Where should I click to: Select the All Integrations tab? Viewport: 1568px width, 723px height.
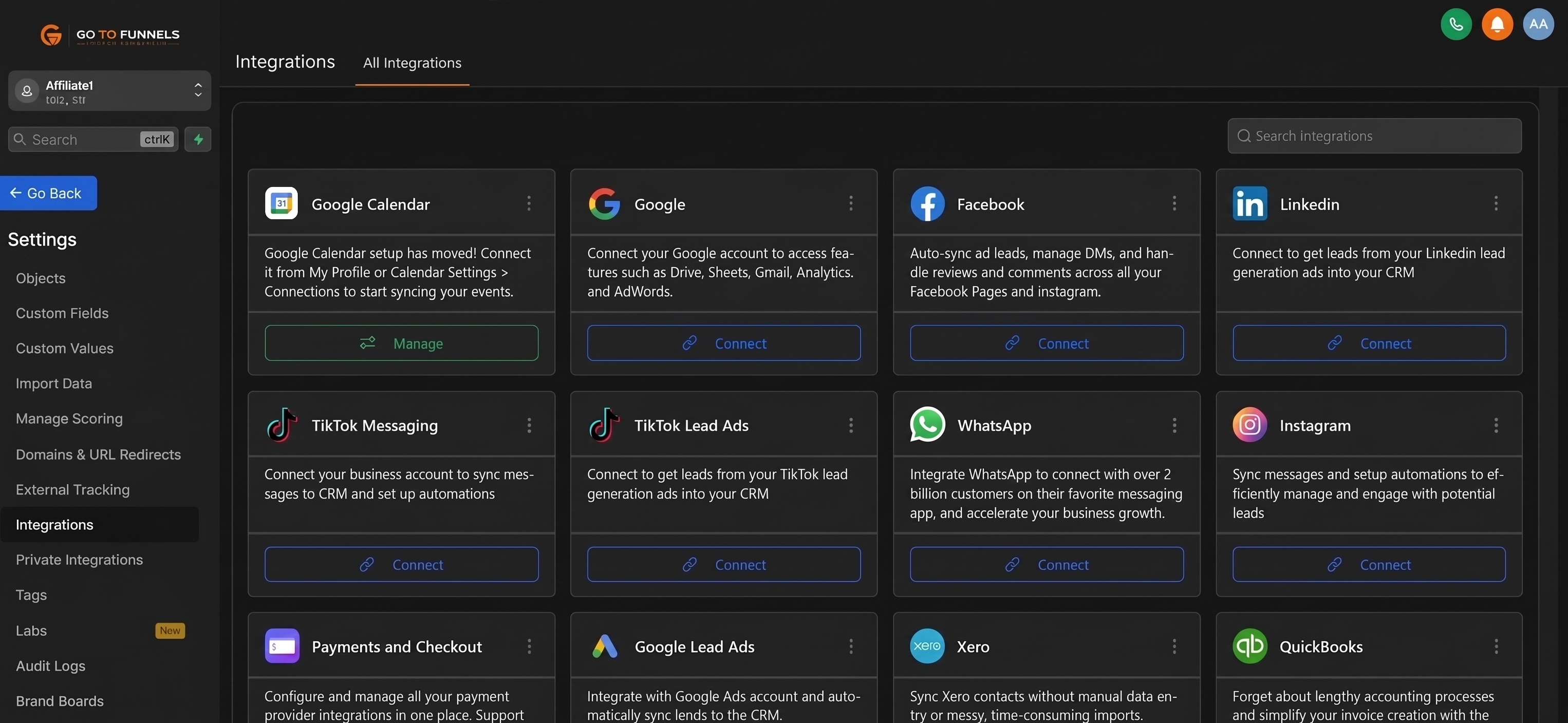point(412,63)
